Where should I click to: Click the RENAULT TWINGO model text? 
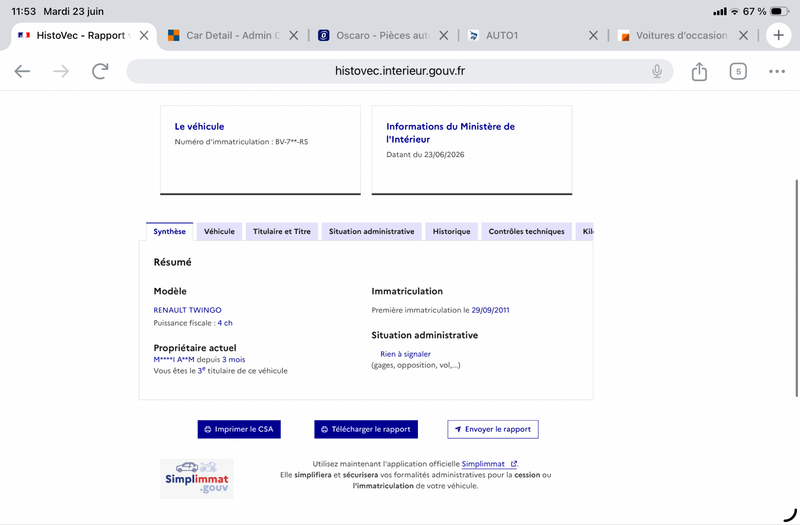pos(187,310)
